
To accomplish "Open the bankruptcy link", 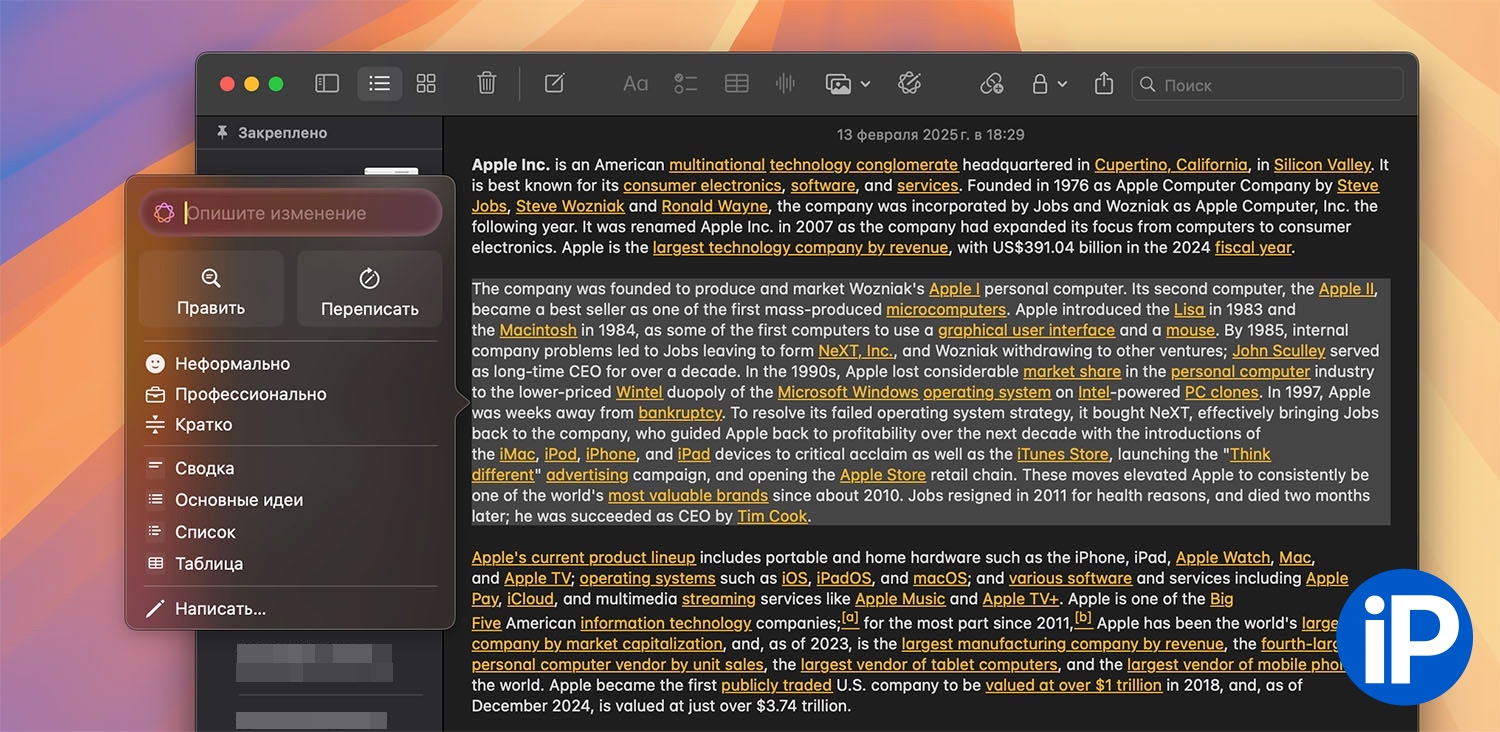I will 680,413.
